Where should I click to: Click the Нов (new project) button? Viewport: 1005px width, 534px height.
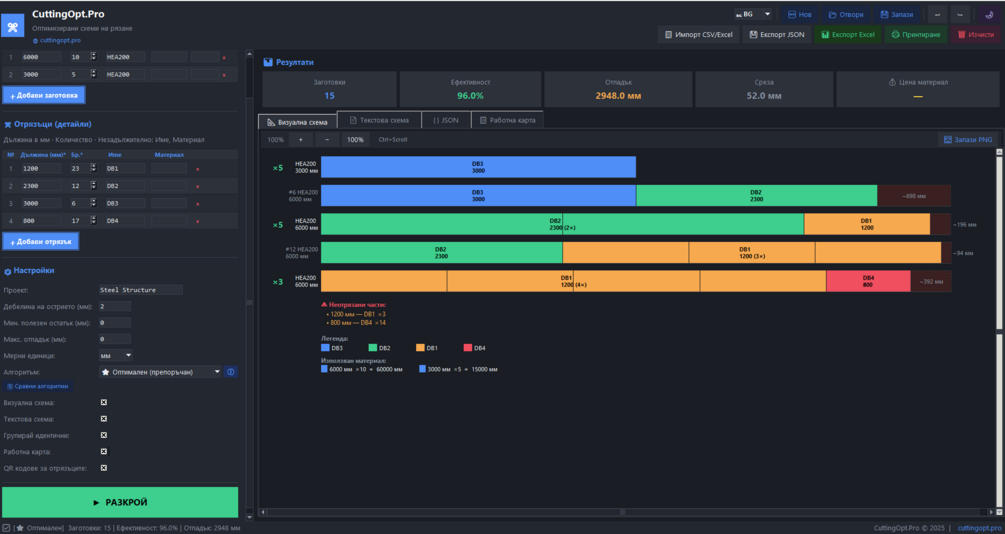[799, 15]
